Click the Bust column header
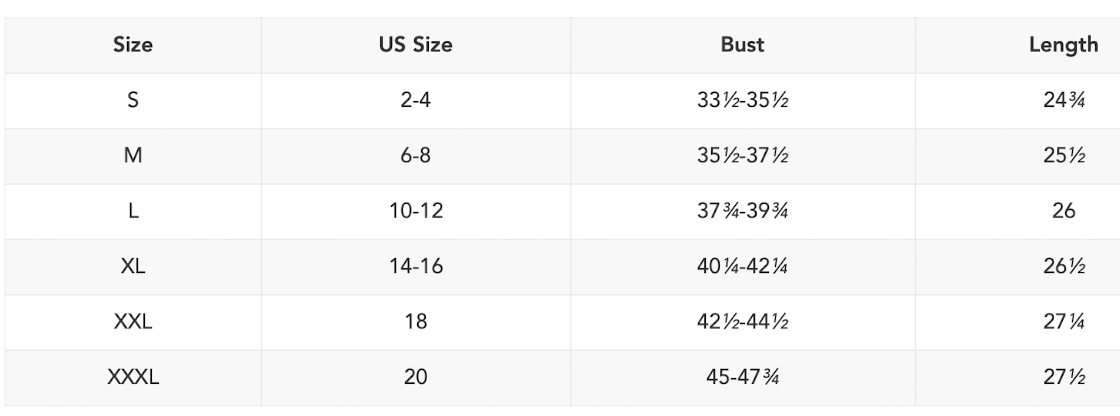This screenshot has width=1120, height=416. 743,45
